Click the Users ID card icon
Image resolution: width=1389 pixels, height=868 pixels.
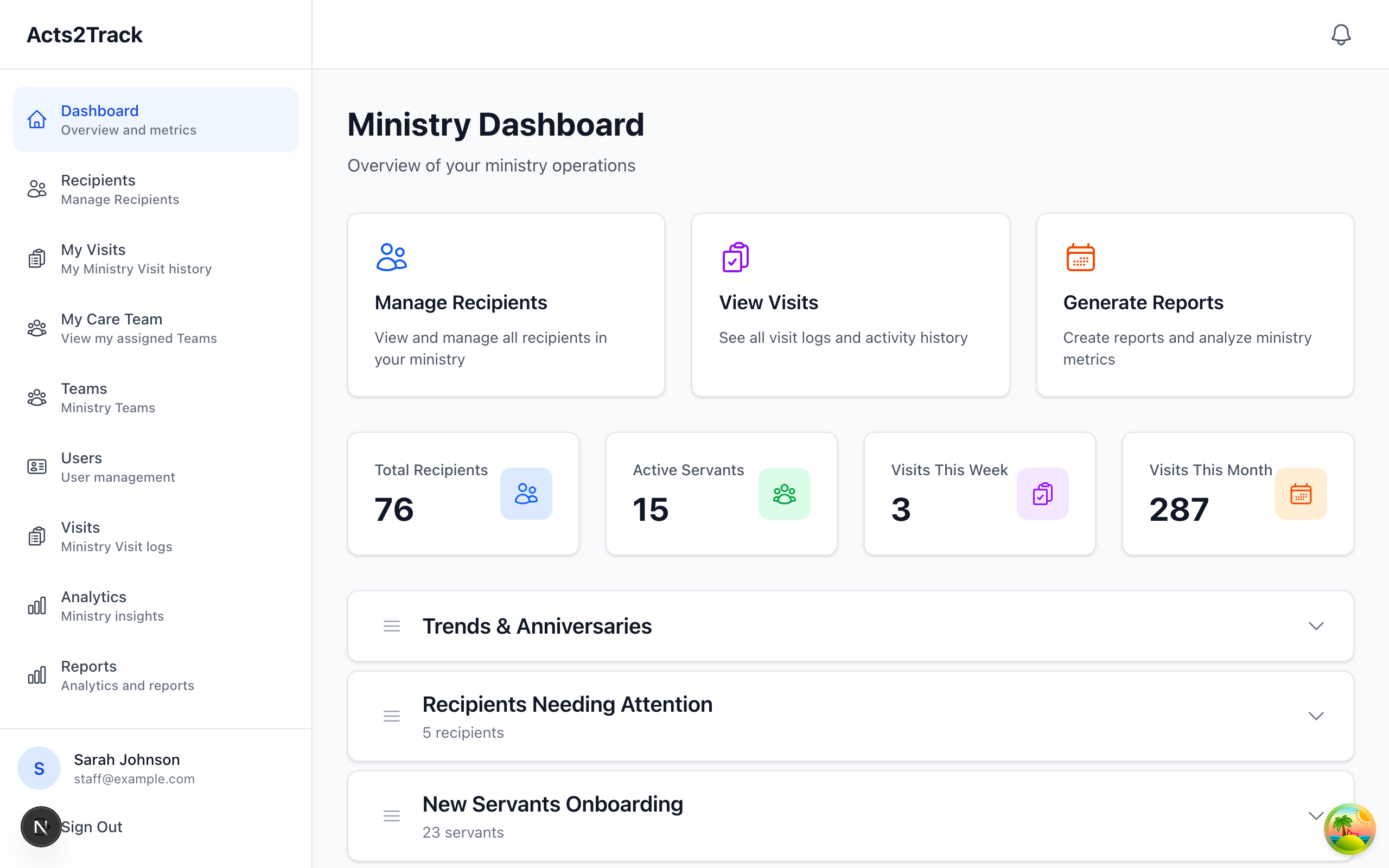click(x=37, y=466)
